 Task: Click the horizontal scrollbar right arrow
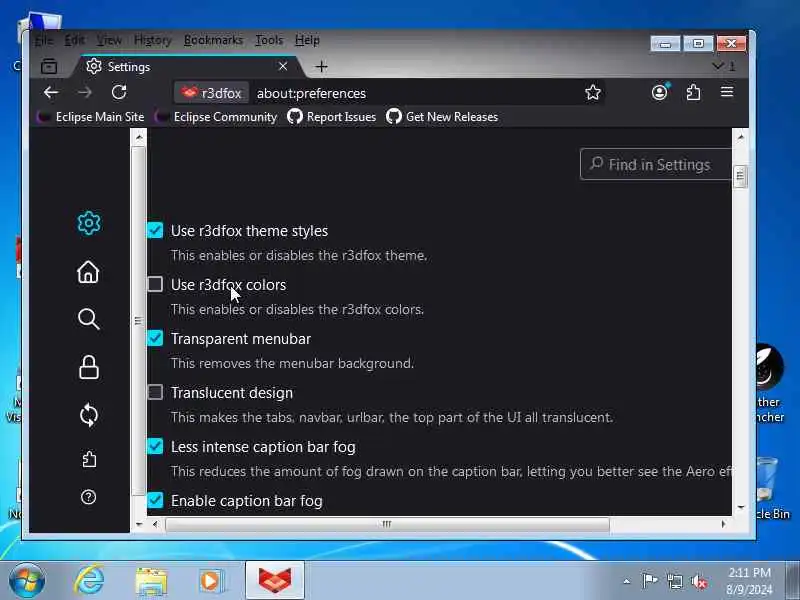723,524
